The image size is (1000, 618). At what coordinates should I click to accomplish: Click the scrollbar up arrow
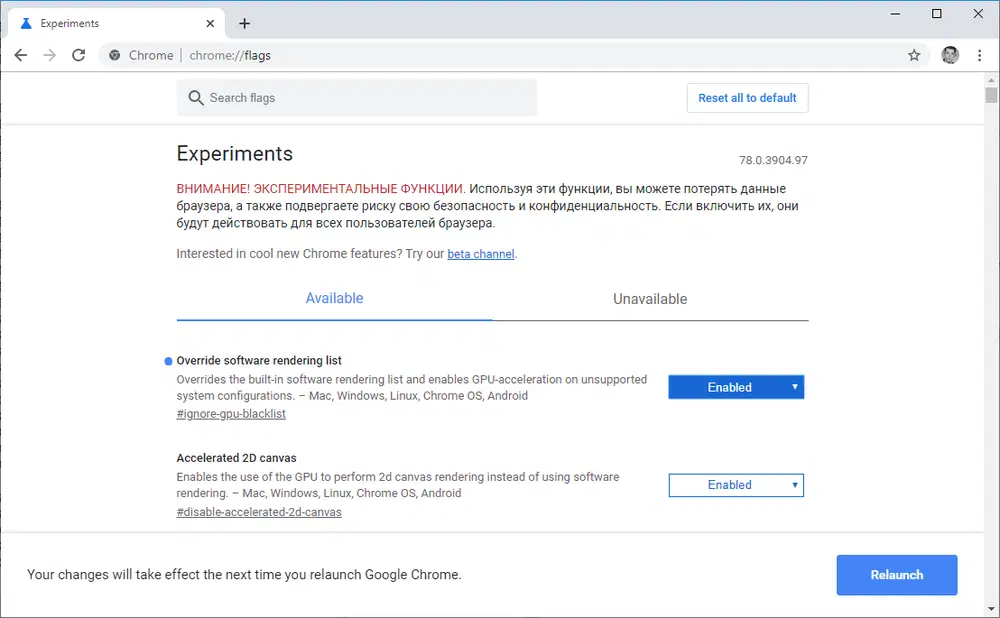(990, 80)
